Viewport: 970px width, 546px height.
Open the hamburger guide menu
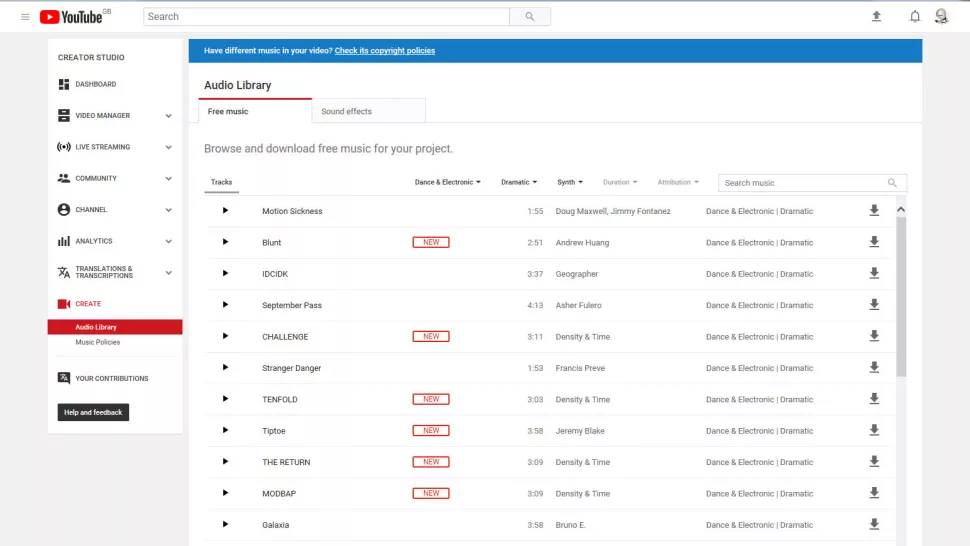[x=25, y=17]
